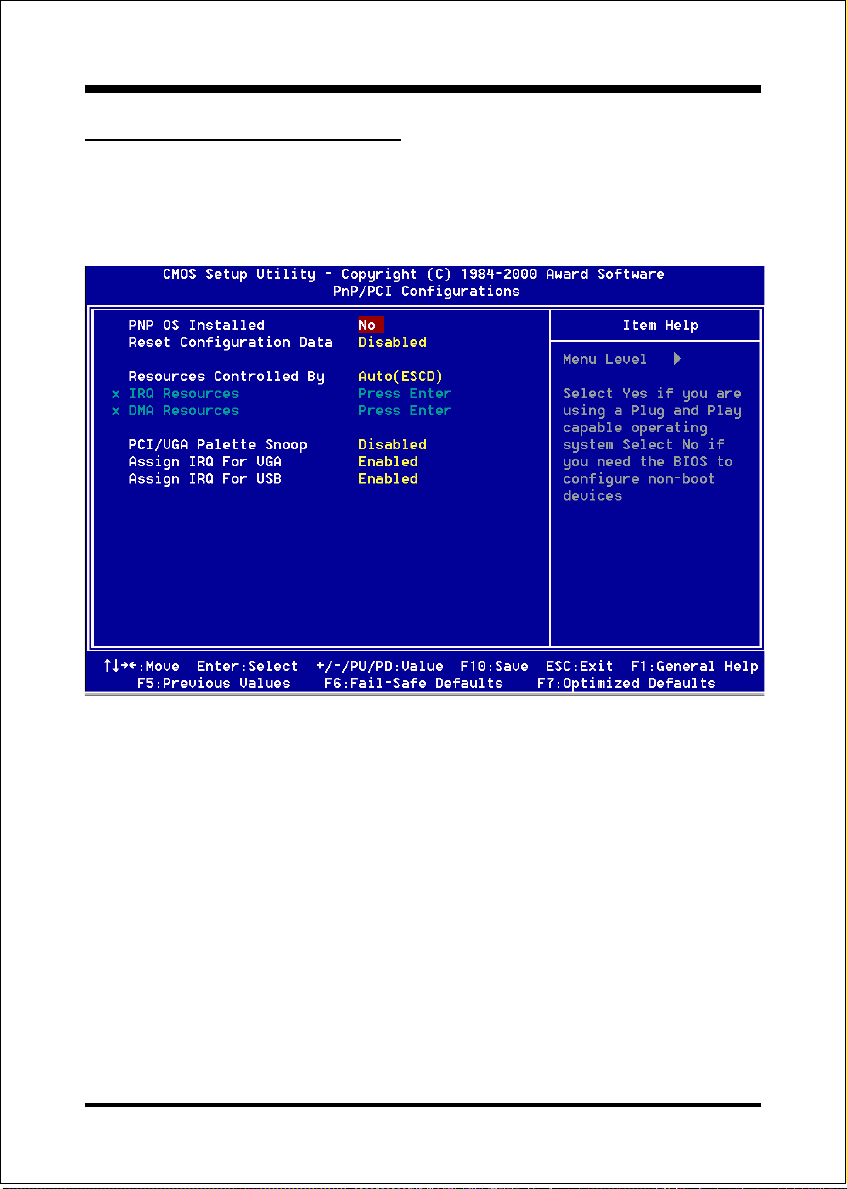This screenshot has height=1189, width=847.
Task: Toggle Enabled value for Assign IRQ For VGA
Action: click(x=387, y=462)
